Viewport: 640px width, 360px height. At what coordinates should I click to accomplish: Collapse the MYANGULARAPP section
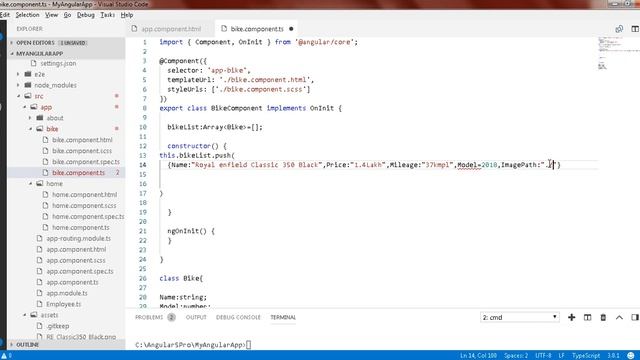66,53
